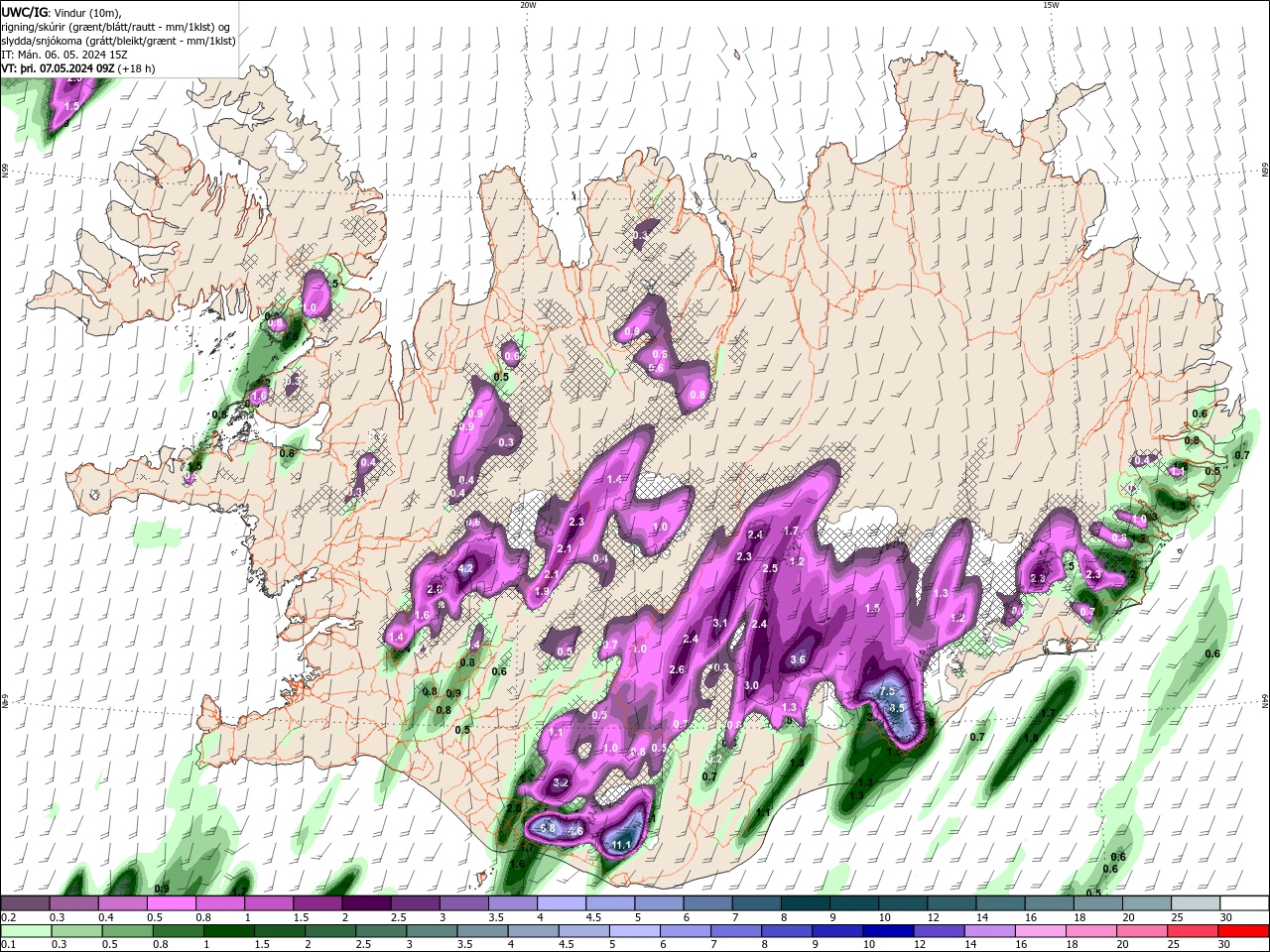Select the red-pink 25 mm rain swatch
The width and height of the screenshot is (1270, 952).
1193,931
